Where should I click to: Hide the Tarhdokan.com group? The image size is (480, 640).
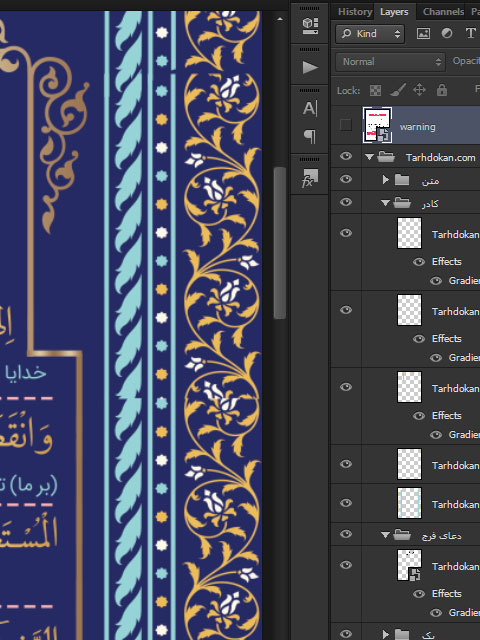[346, 156]
